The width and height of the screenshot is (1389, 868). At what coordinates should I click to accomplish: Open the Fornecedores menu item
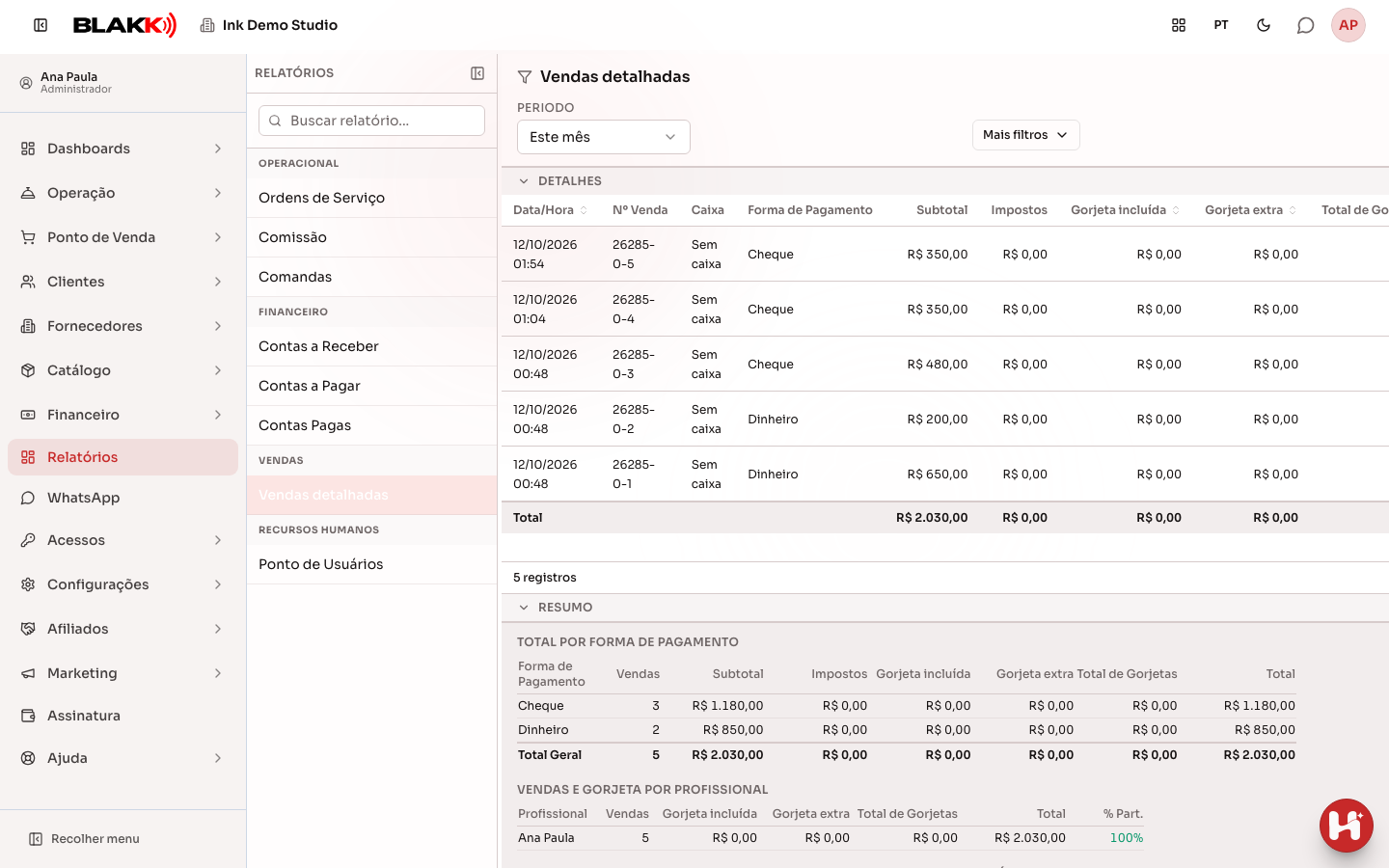123,326
